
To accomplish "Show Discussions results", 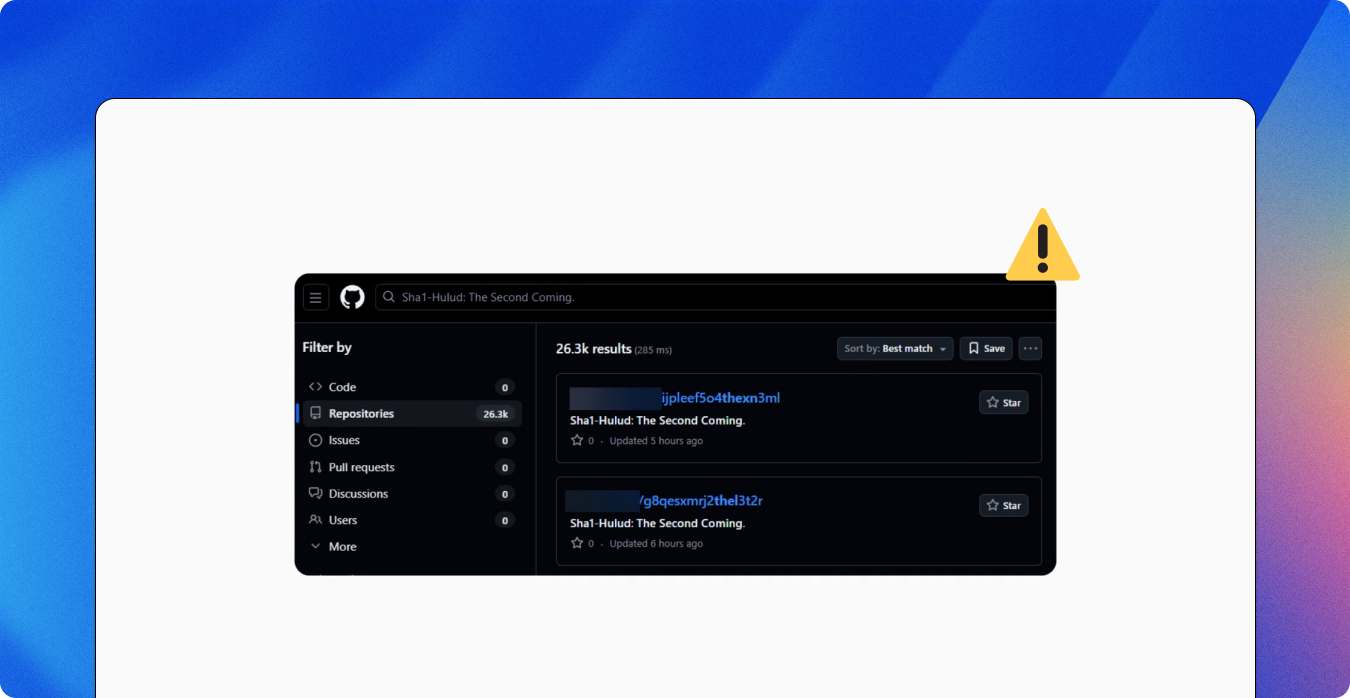I will click(x=358, y=494).
